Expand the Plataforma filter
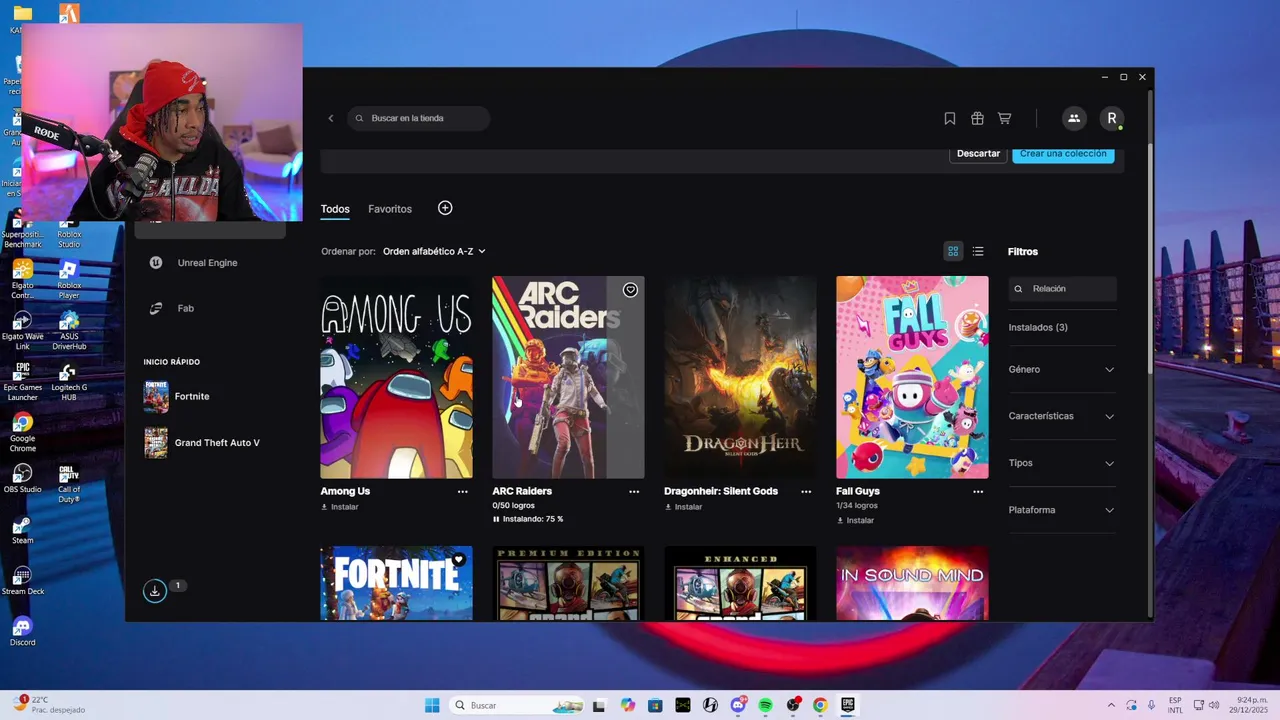This screenshot has width=1280, height=720. click(x=1062, y=510)
